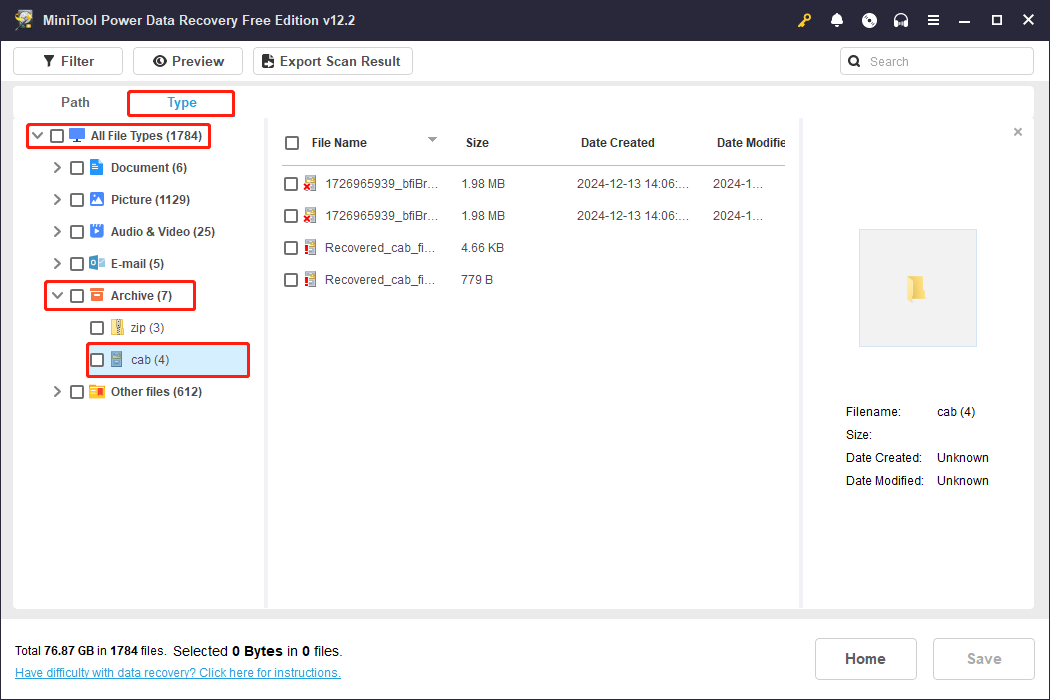Sort by the Size column header
Screen dimensions: 1050x700
coord(477,143)
